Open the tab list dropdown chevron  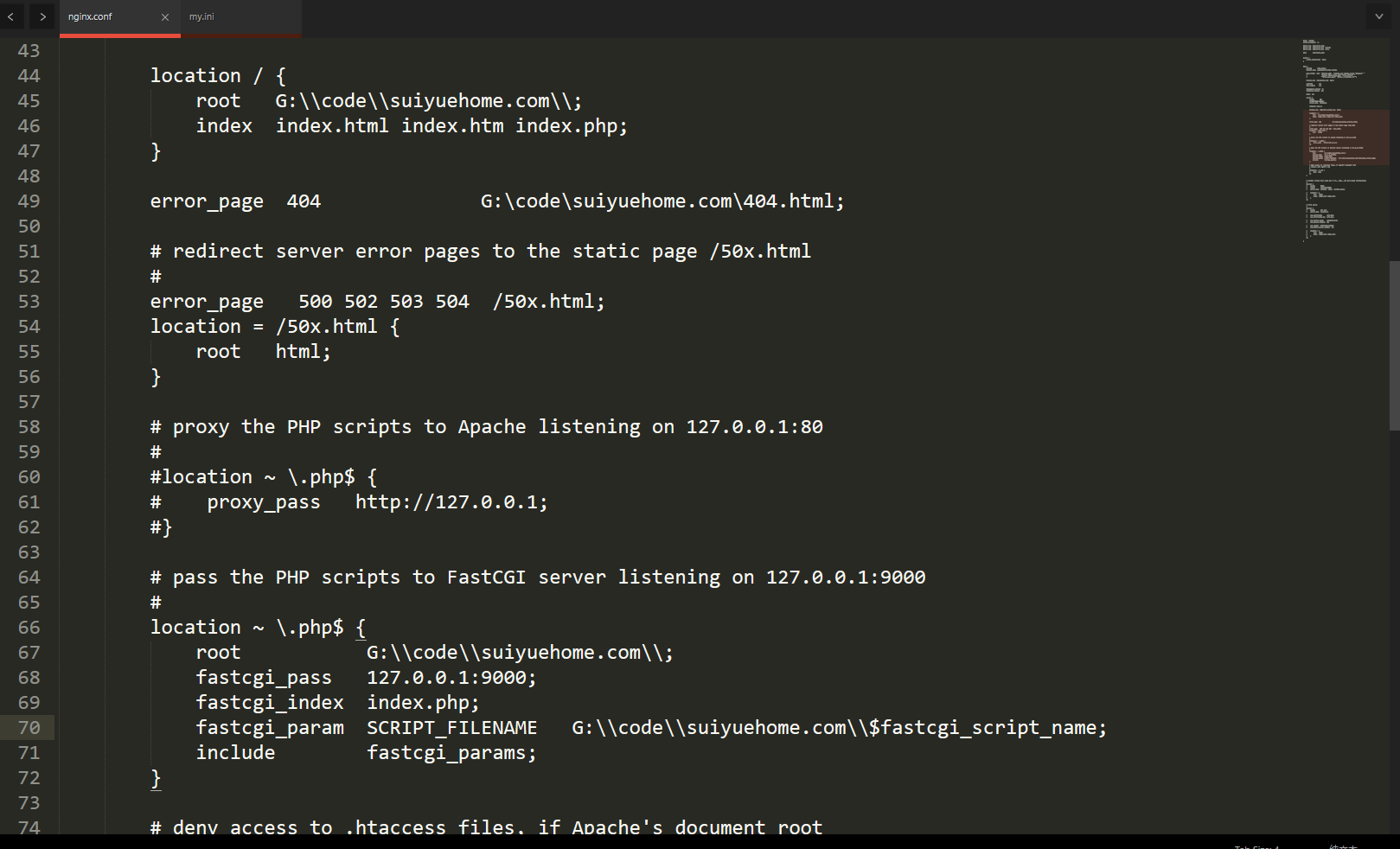1379,16
